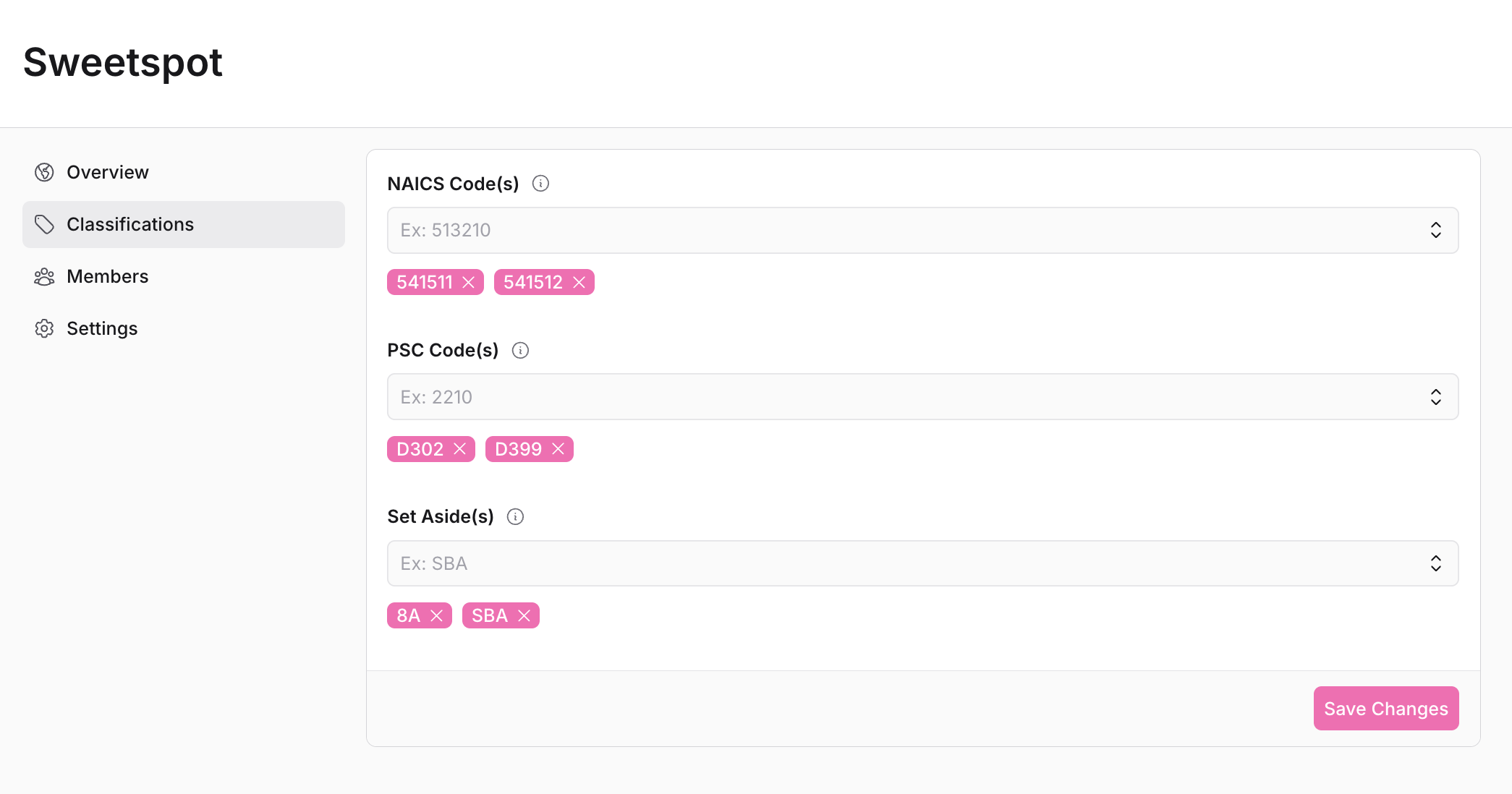Click the Set Aside(s) info icon
The height and width of the screenshot is (794, 1512).
pos(515,517)
